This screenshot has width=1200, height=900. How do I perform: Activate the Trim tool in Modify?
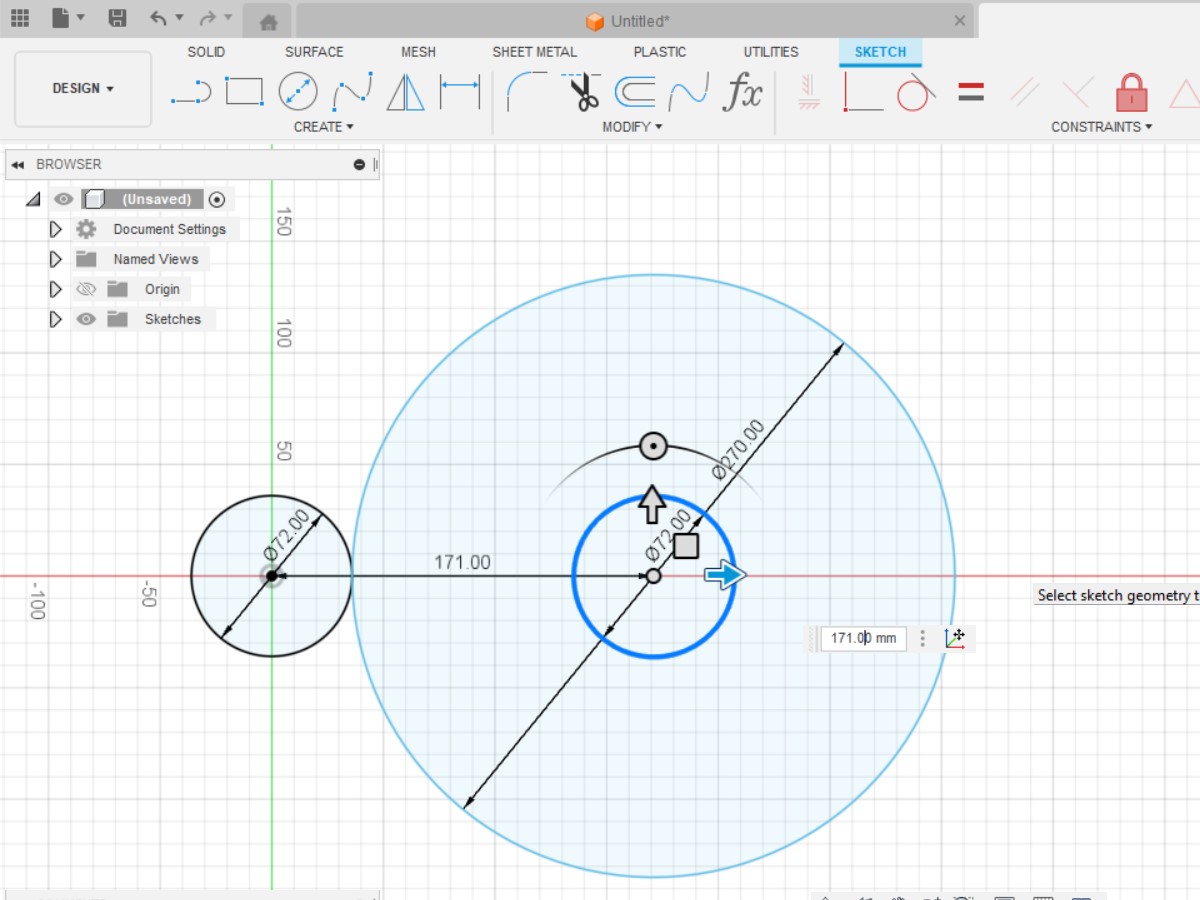[580, 90]
